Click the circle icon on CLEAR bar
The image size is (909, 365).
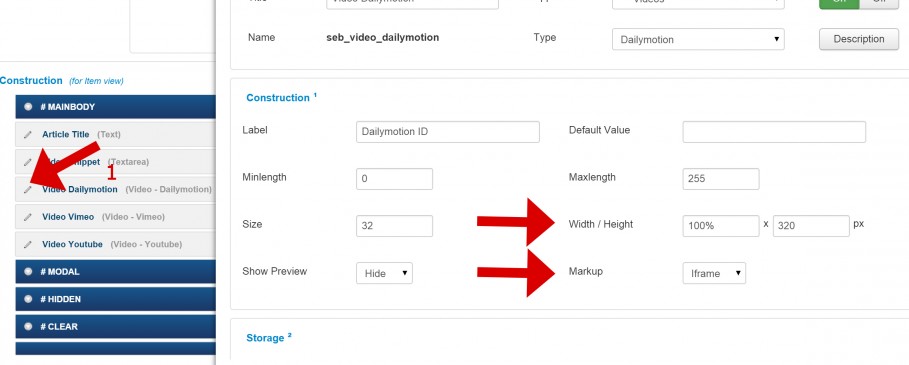(x=28, y=327)
